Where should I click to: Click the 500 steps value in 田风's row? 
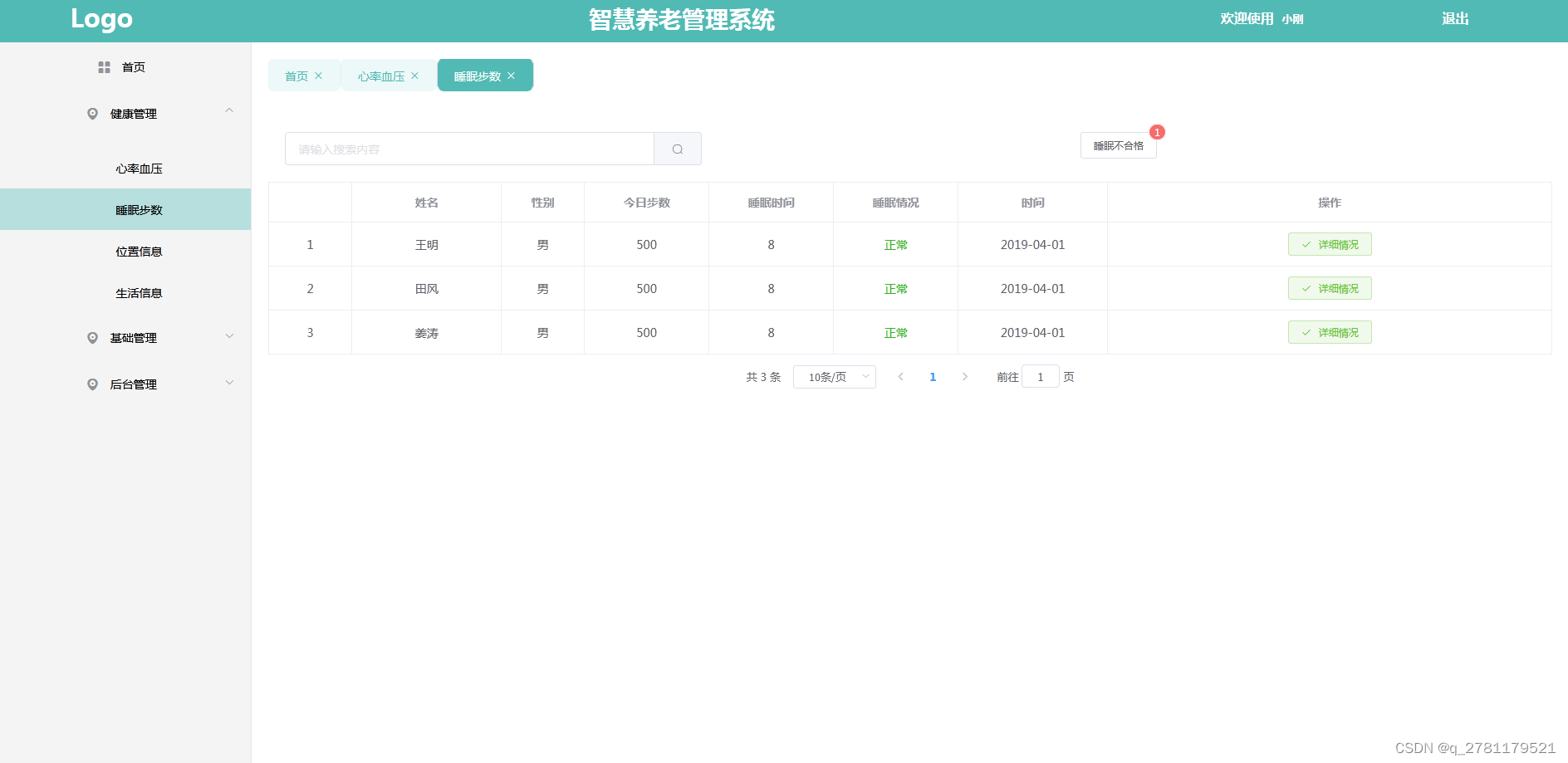(647, 289)
